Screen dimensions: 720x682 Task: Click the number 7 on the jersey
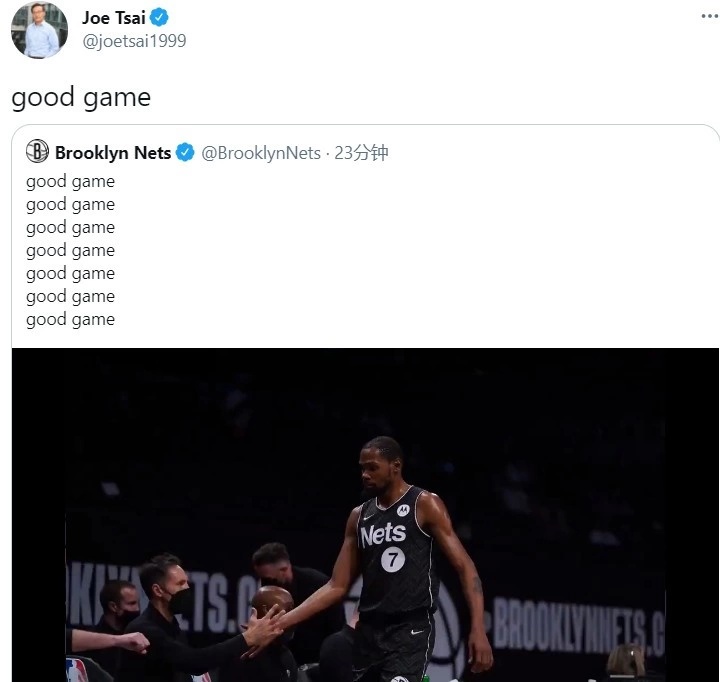tap(393, 560)
